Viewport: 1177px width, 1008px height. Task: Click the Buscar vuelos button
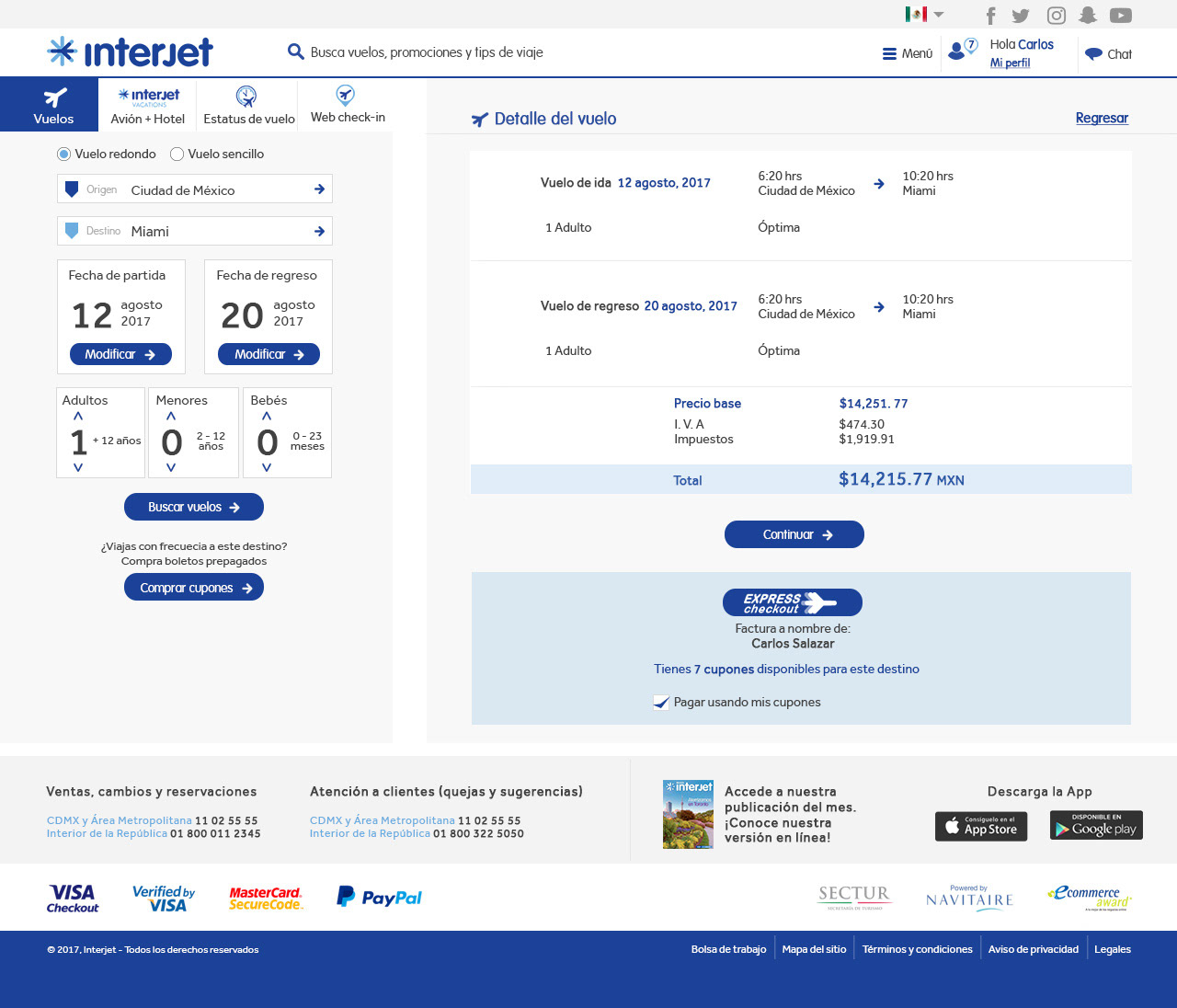click(x=194, y=507)
